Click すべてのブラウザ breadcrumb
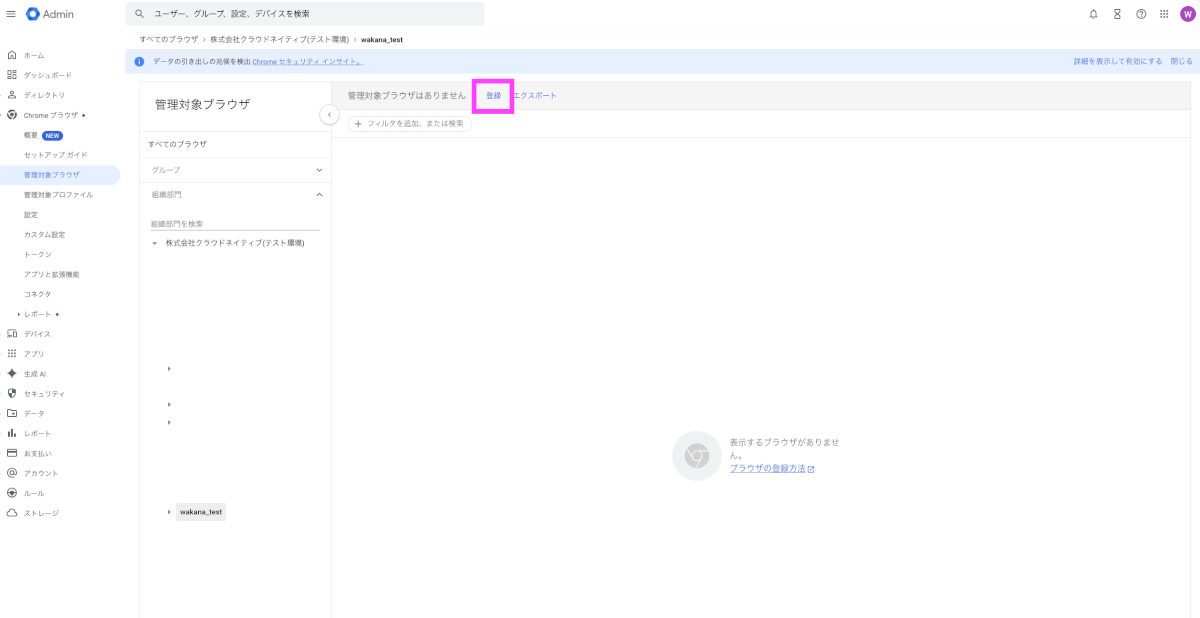1200x618 pixels. 169,39
